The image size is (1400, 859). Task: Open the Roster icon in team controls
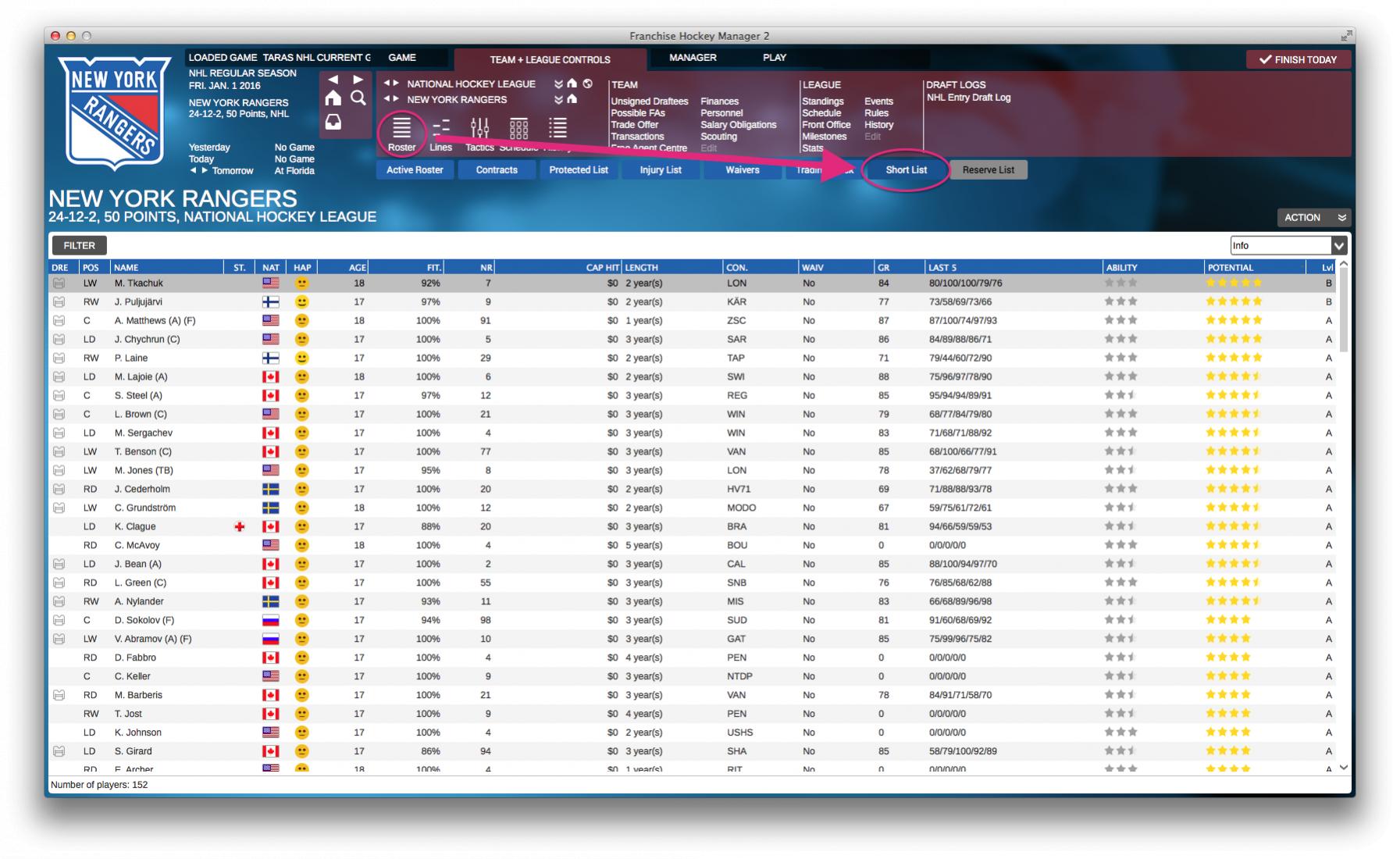[x=401, y=129]
